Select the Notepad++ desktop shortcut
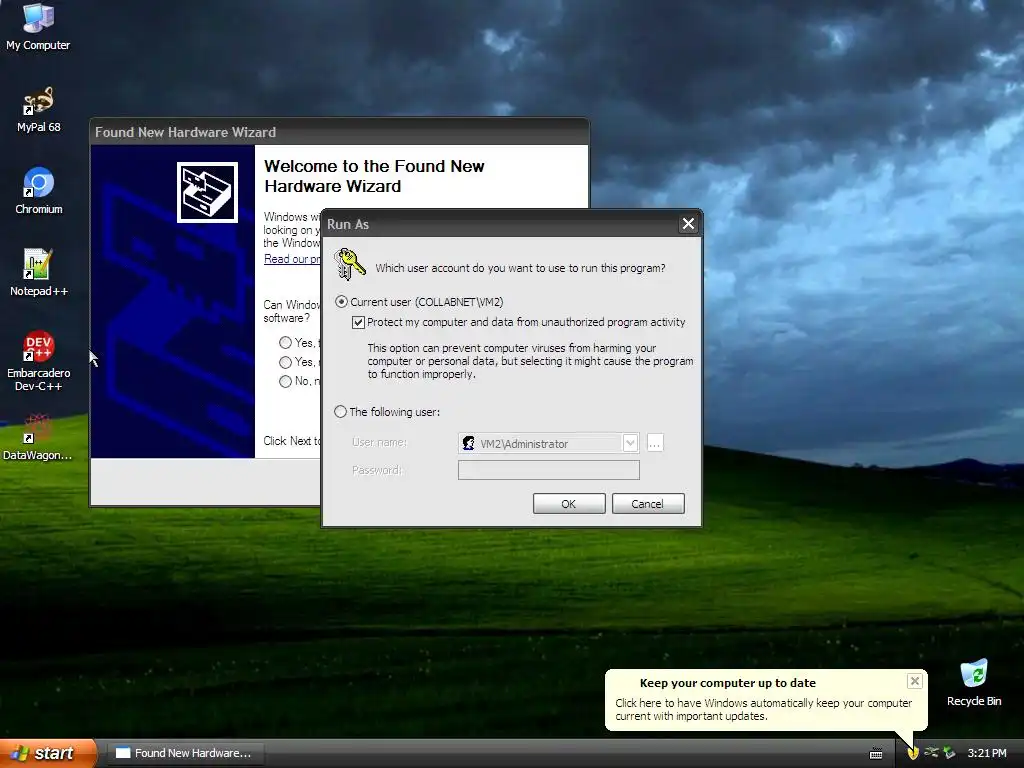This screenshot has height=768, width=1024. pos(39,273)
